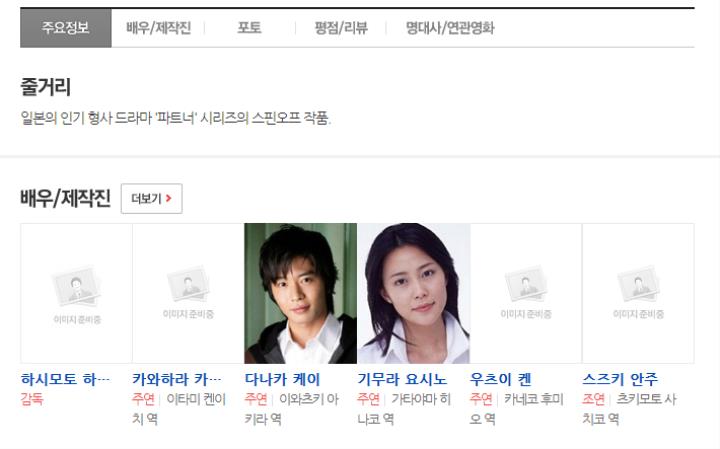
Task: Open the 포토 tab
Action: click(x=249, y=28)
